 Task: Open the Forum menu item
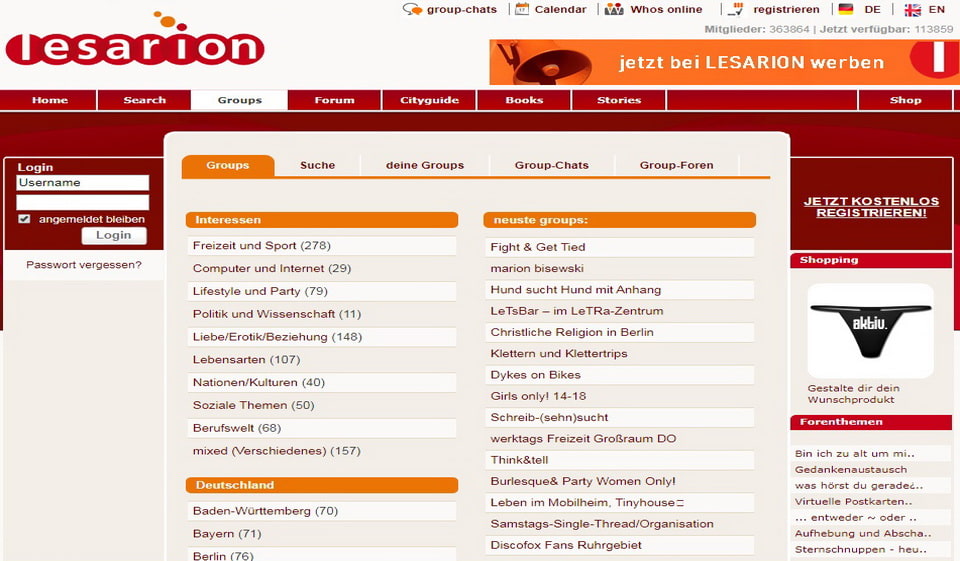(334, 100)
